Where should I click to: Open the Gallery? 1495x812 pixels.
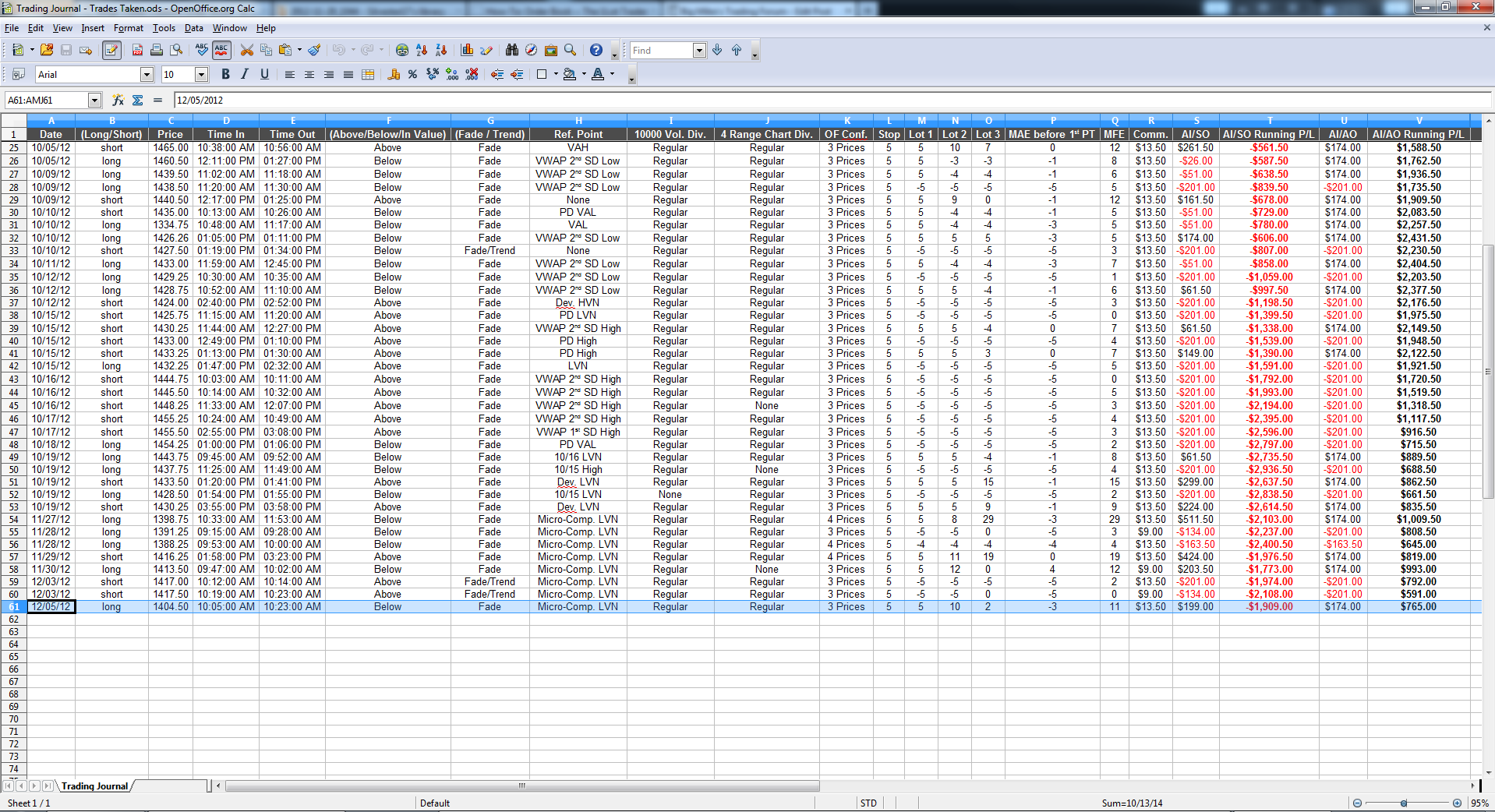point(551,50)
